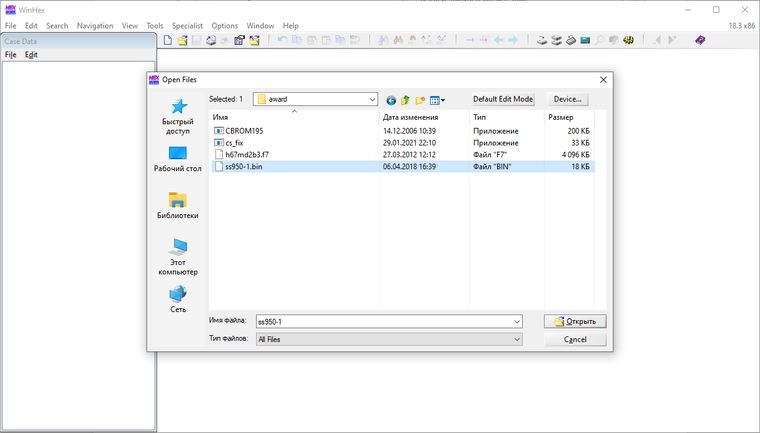This screenshot has width=760, height=433.
Task: Click the purple Help book icon
Action: (700, 40)
